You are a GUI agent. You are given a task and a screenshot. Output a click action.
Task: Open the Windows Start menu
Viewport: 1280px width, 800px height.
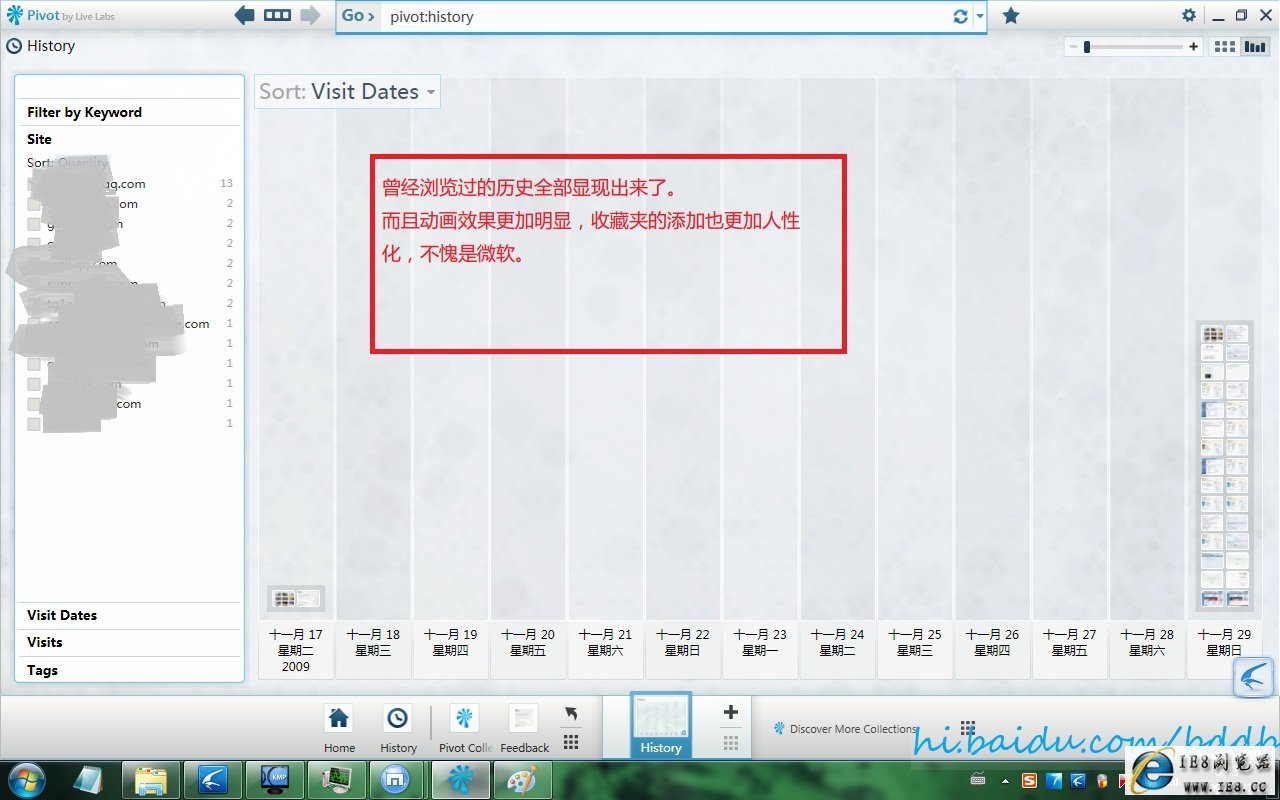tap(28, 779)
